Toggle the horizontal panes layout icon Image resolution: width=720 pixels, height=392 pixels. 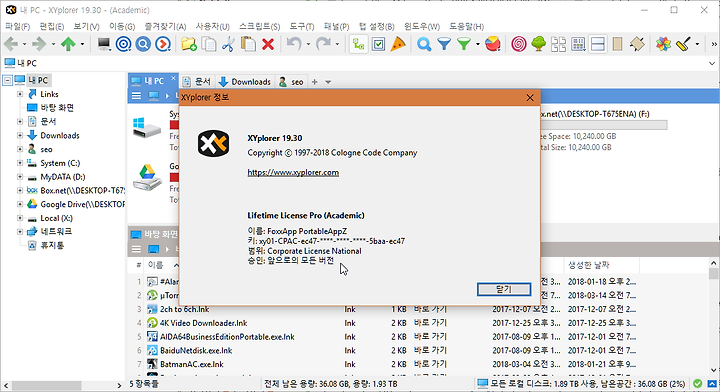[x=598, y=44]
